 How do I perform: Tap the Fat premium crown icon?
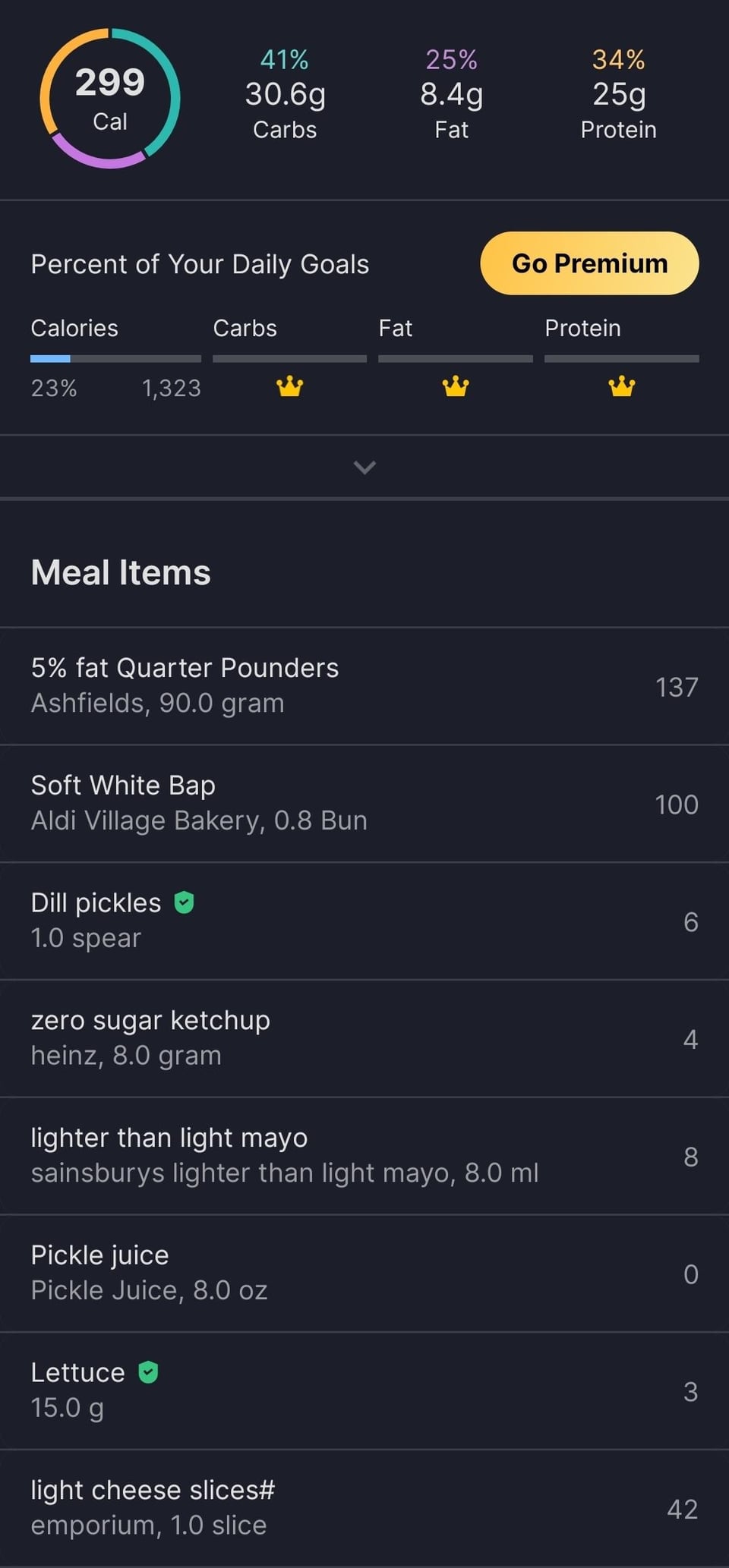[455, 387]
